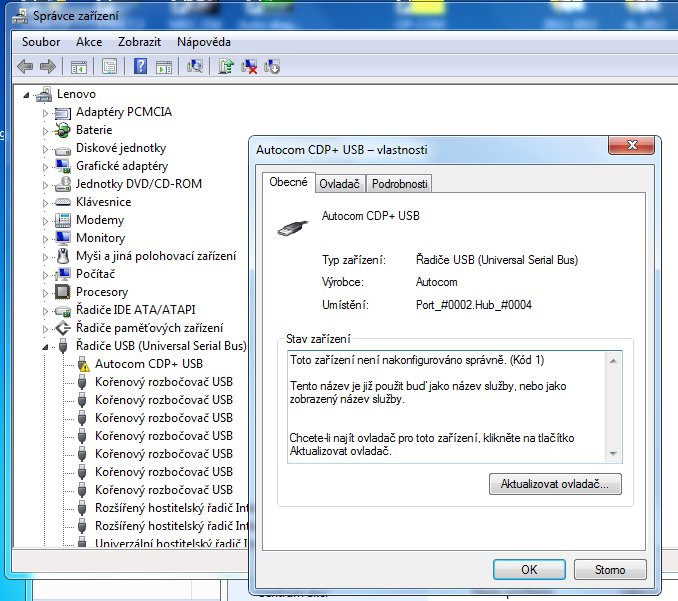Collapse the Lenovo root node

click(x=26, y=95)
